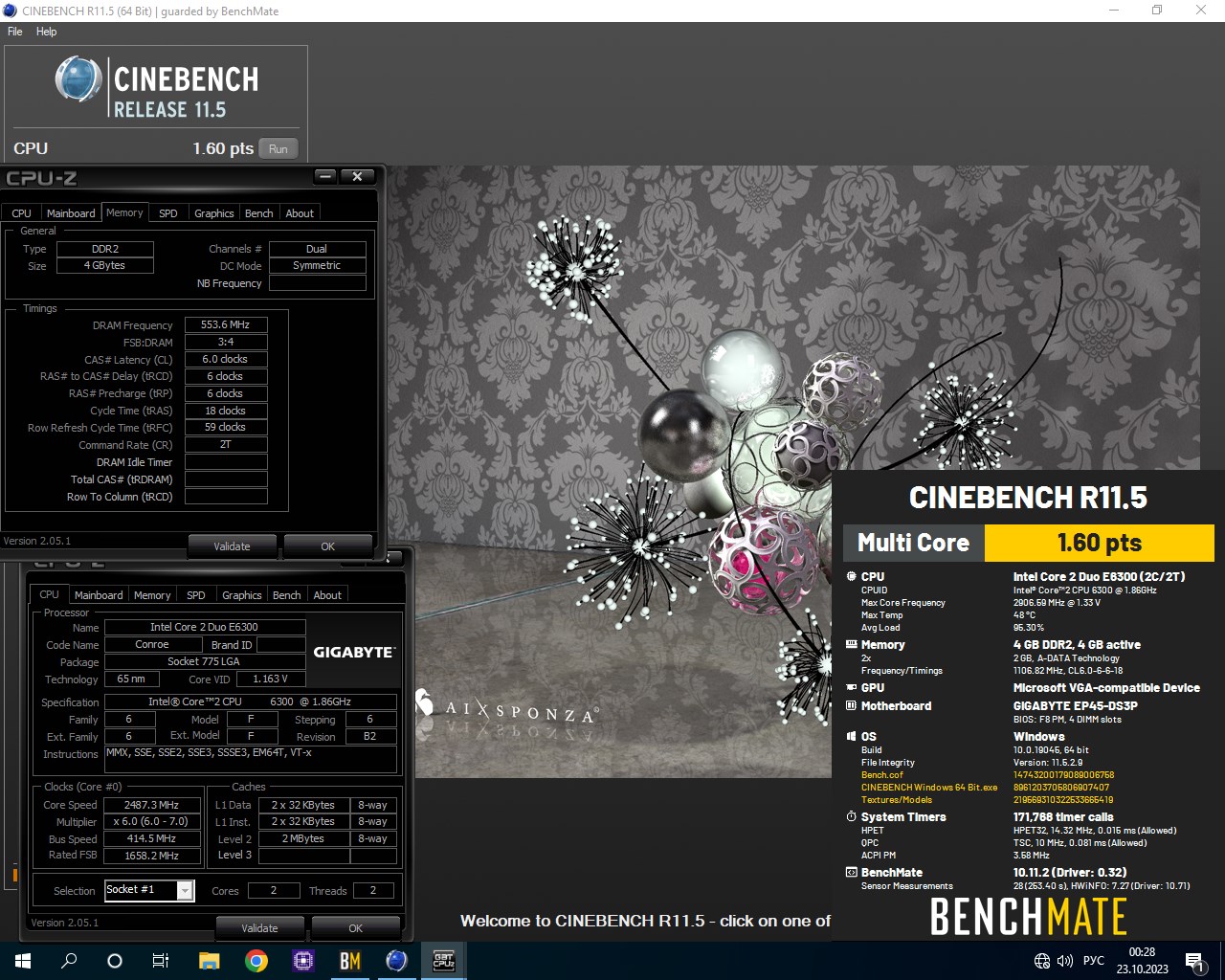Open network globe icon in tray

(1042, 961)
